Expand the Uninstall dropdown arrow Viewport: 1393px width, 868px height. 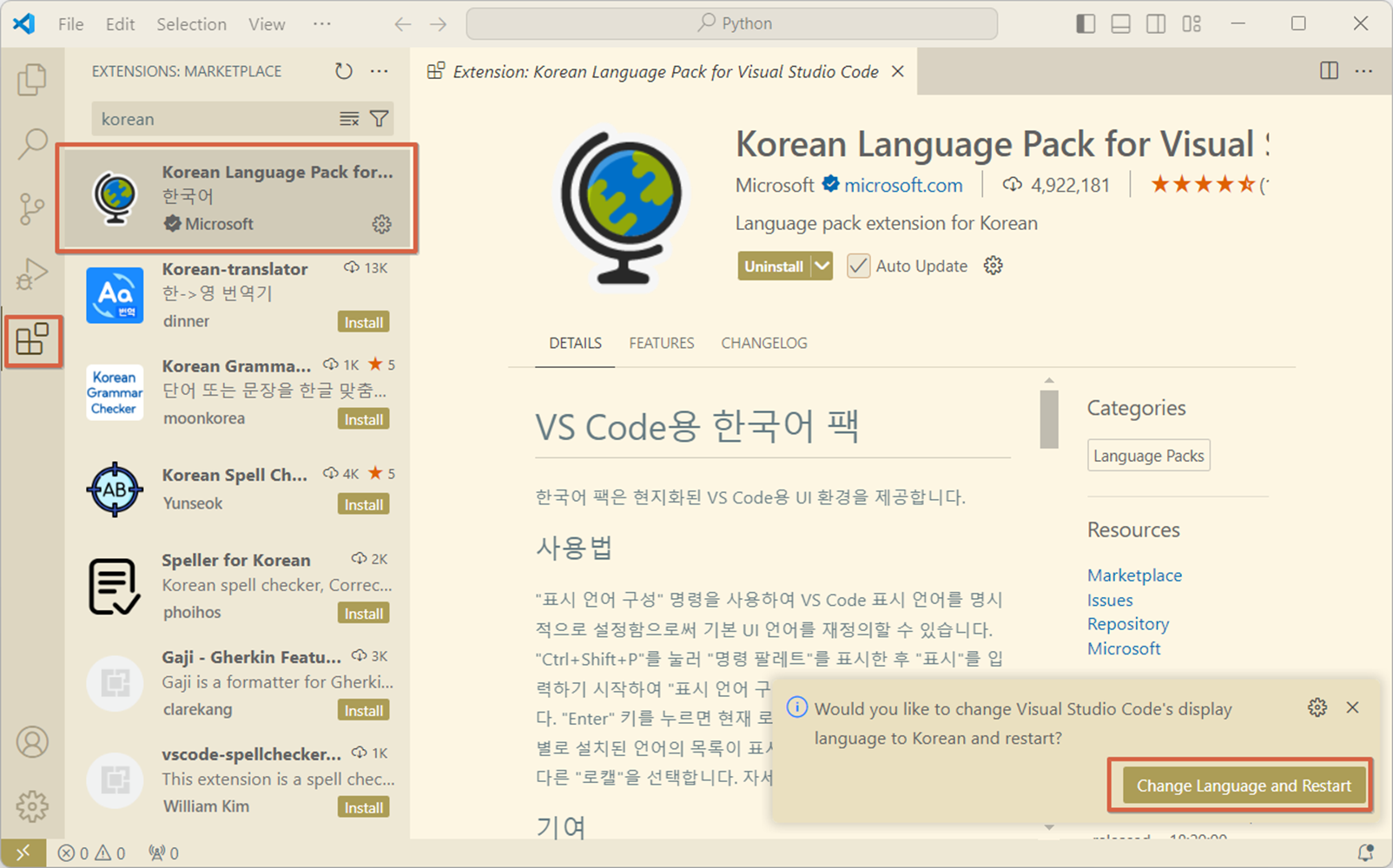pos(822,266)
